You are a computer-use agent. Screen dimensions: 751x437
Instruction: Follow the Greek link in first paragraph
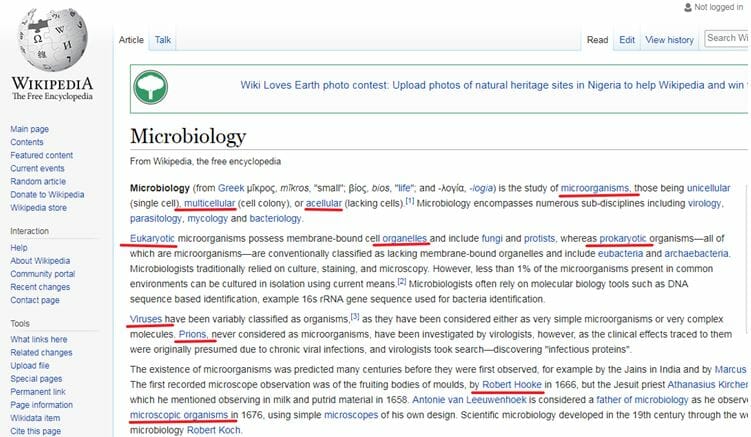point(231,188)
